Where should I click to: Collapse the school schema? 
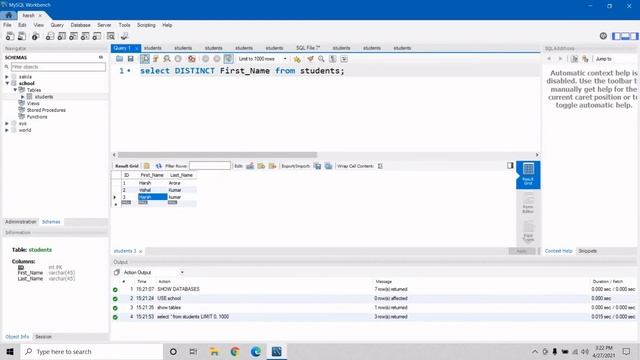pos(7,83)
